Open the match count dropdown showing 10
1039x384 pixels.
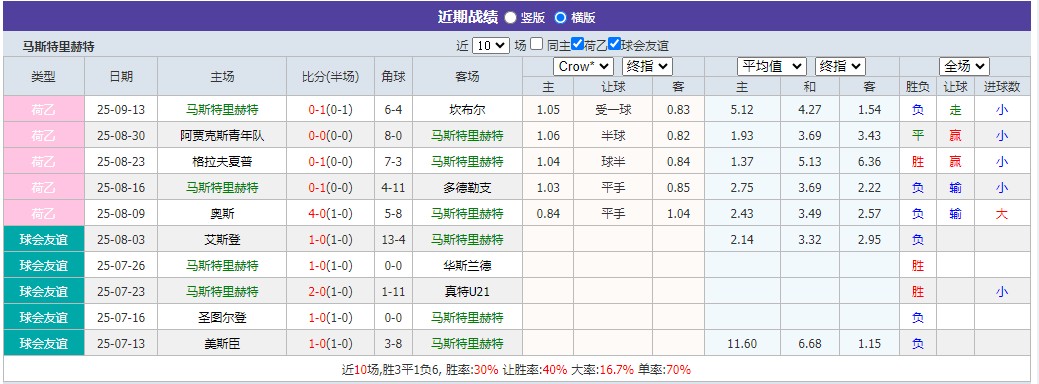pyautogui.click(x=491, y=46)
